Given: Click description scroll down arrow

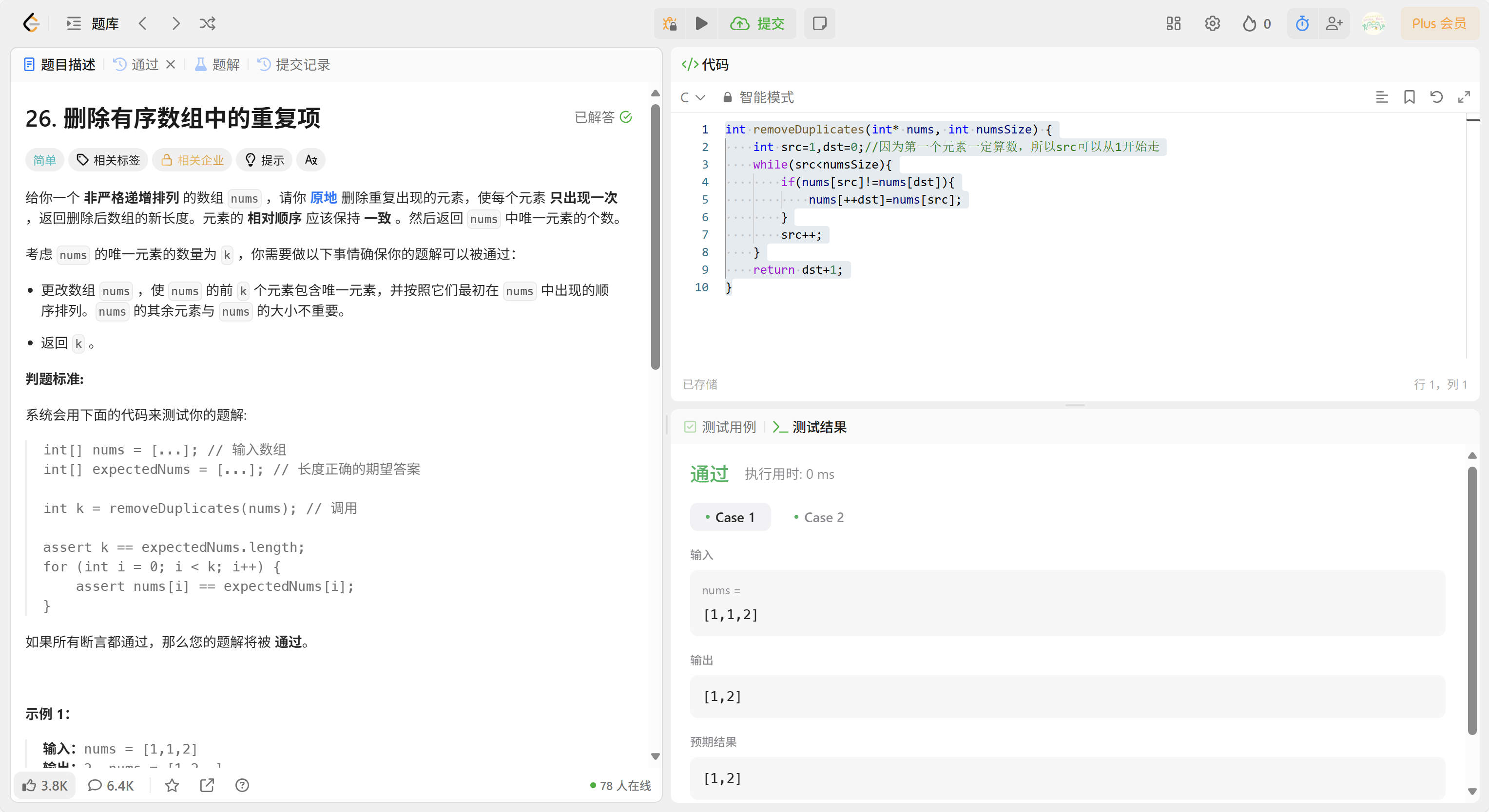Looking at the screenshot, I should point(655,756).
